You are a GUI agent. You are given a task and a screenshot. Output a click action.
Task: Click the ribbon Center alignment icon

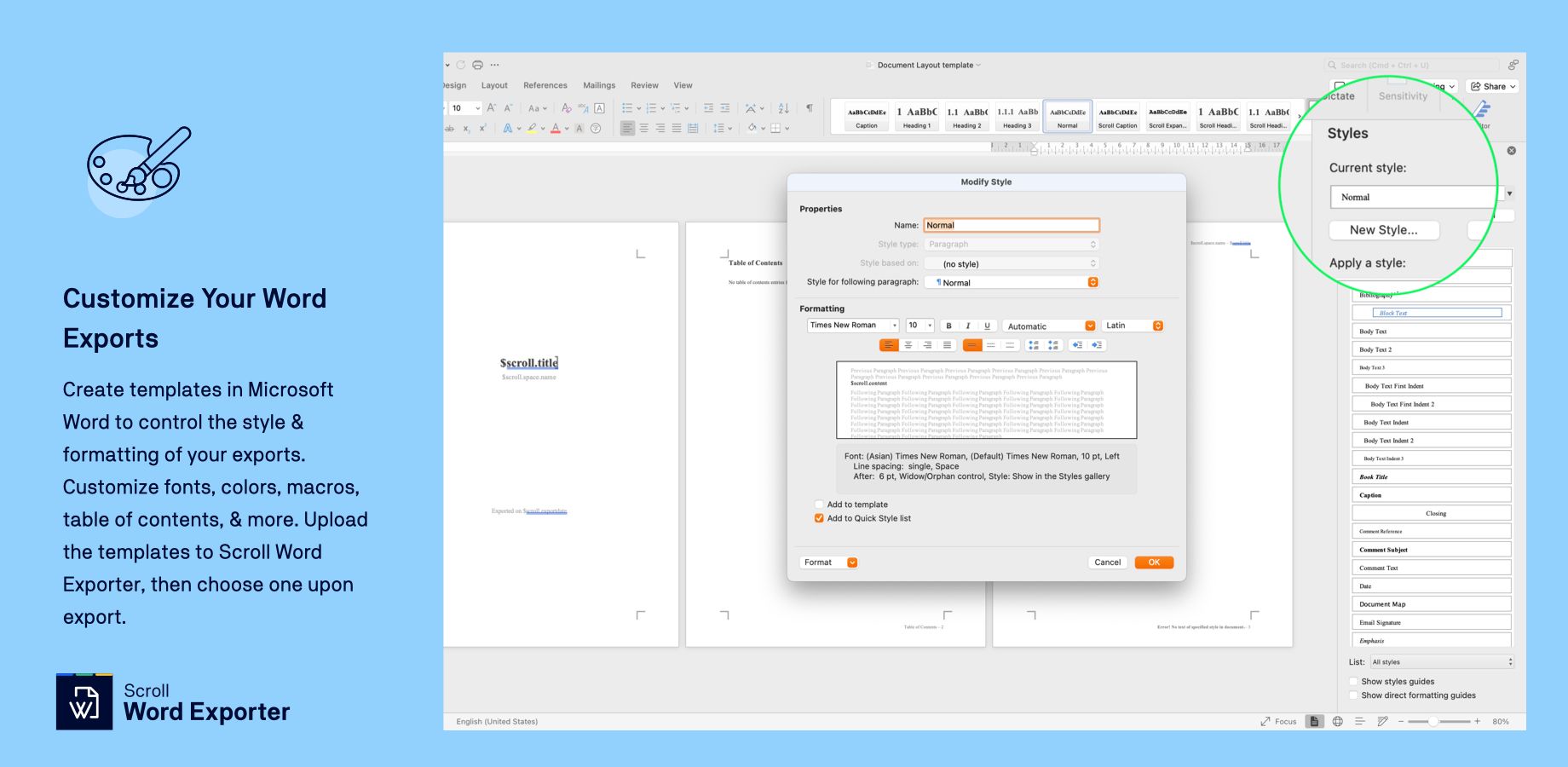pos(644,129)
